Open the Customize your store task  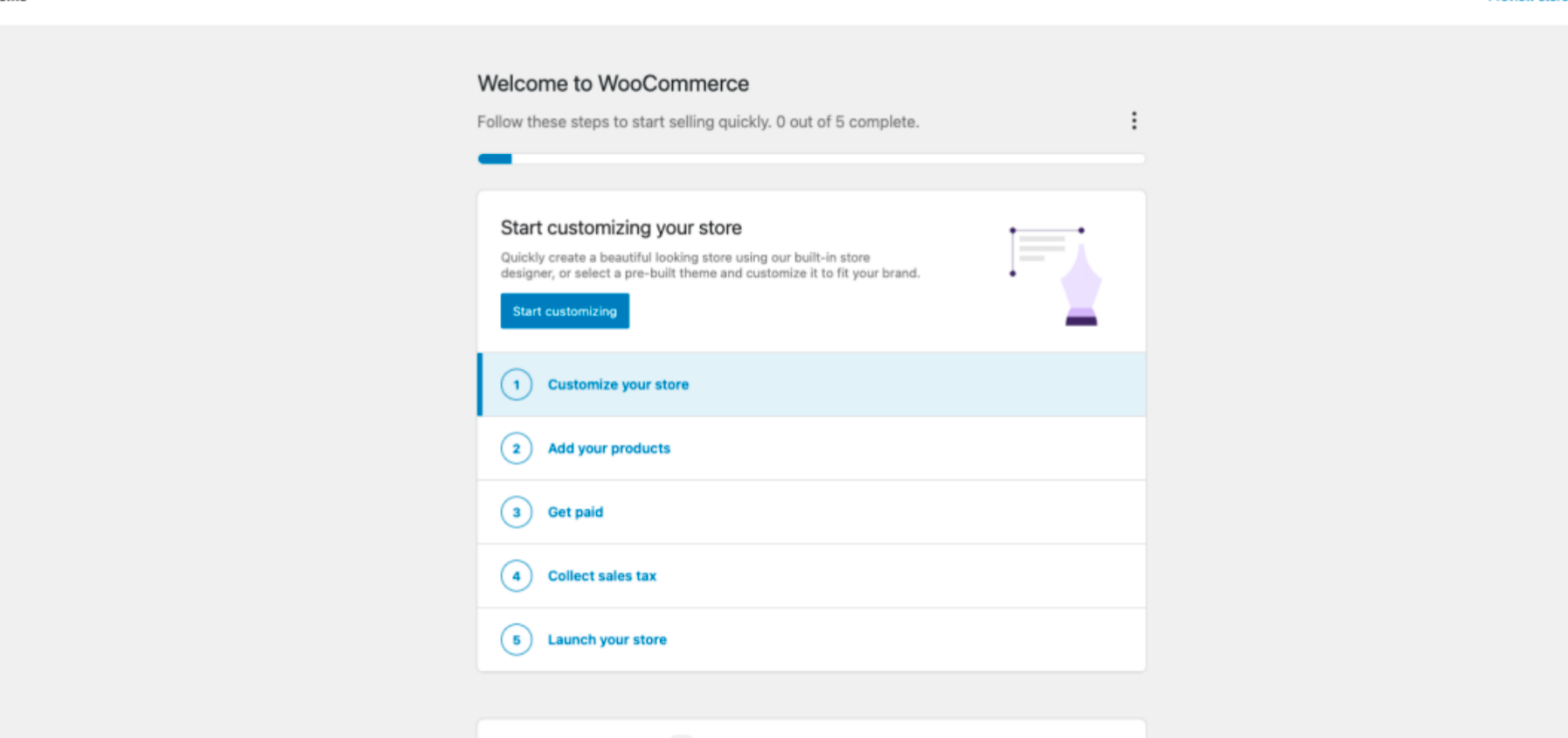click(618, 385)
